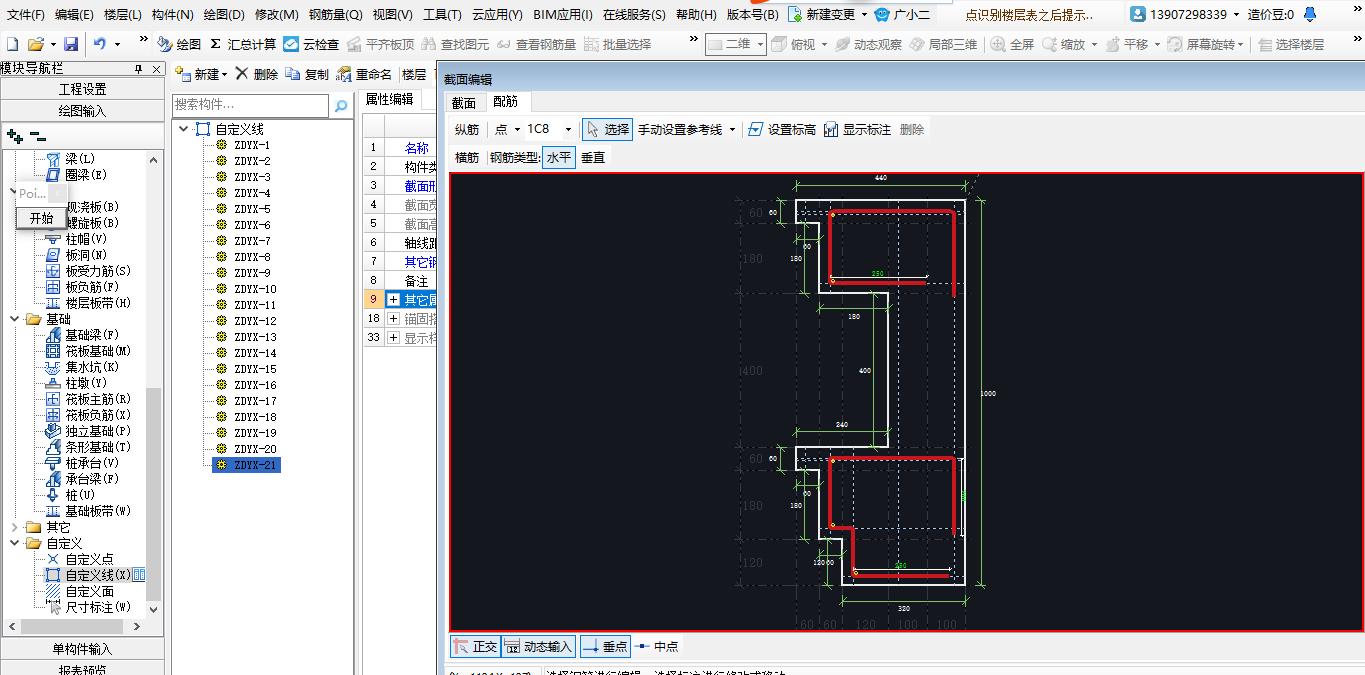Start 云检查 cloud check
Screen dimensions: 1365x675
[311, 44]
